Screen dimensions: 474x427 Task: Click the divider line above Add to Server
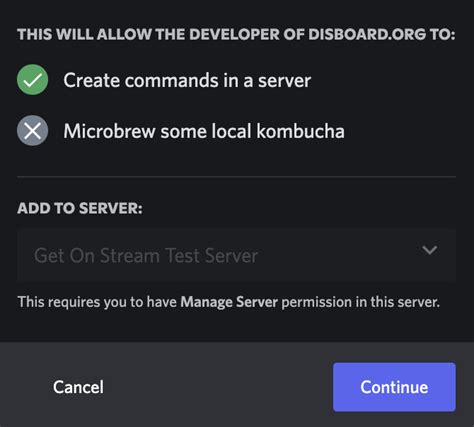[x=236, y=177]
